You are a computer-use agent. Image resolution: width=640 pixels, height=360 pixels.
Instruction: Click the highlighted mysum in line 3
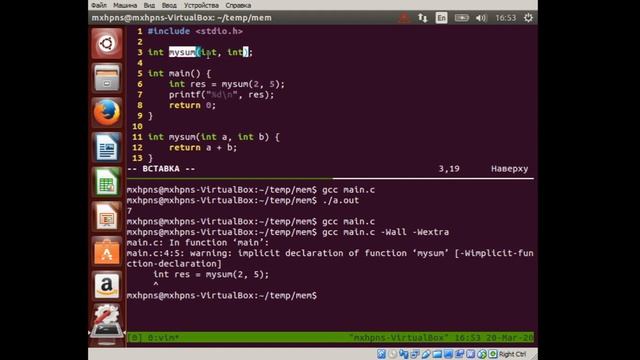pyautogui.click(x=182, y=52)
